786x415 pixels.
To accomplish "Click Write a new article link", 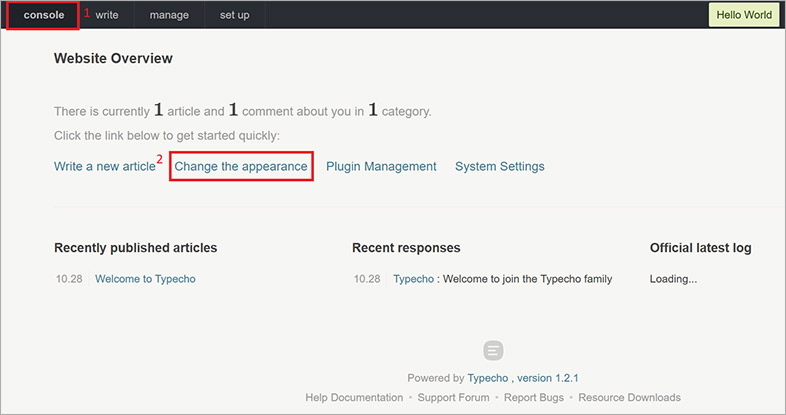I will coord(105,166).
